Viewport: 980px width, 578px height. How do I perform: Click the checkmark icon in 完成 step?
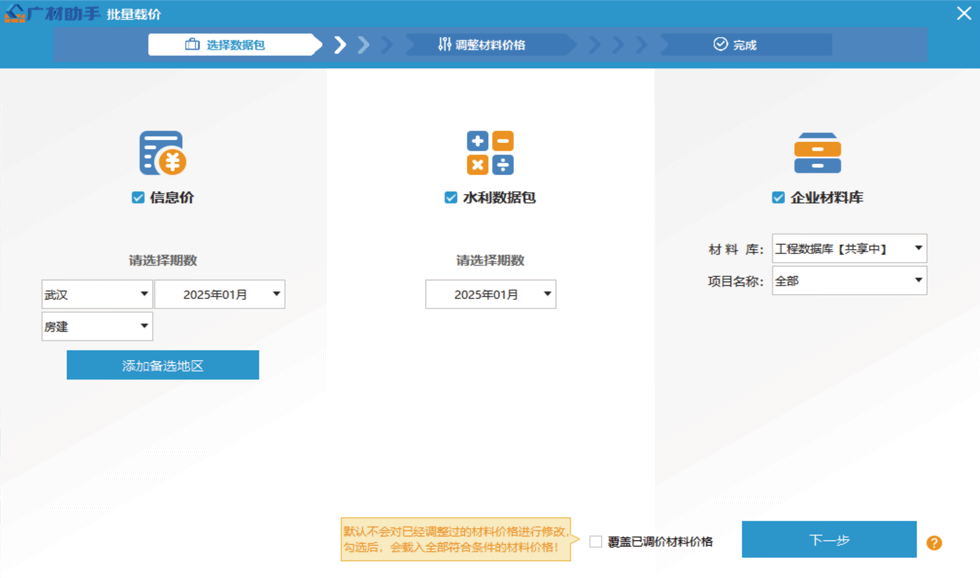point(720,45)
